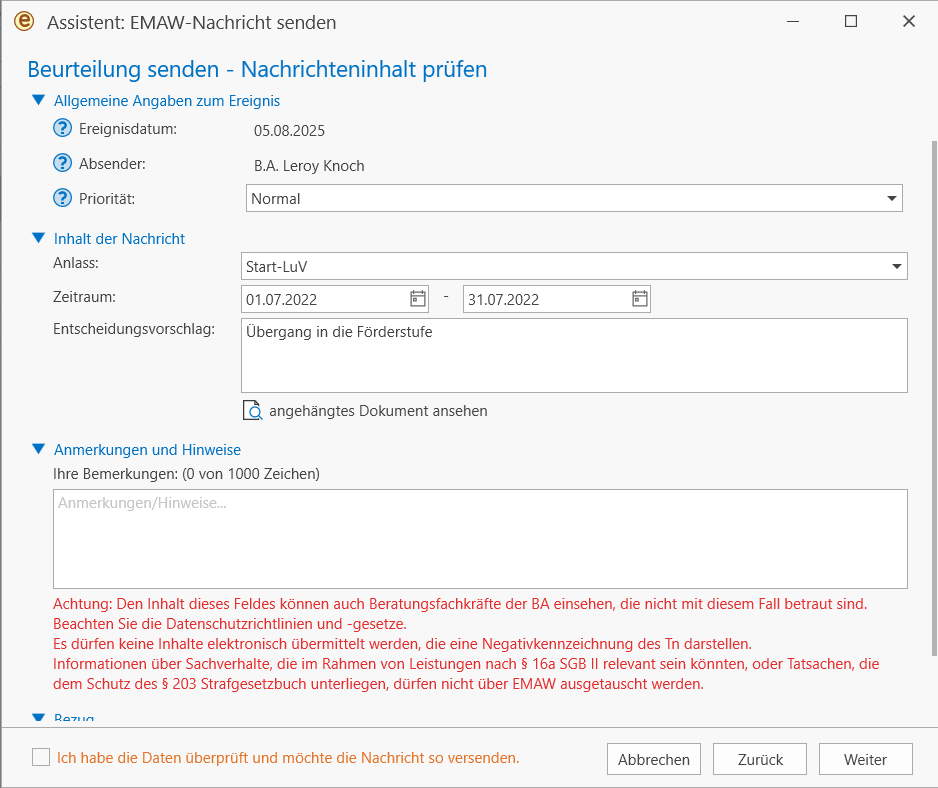This screenshot has height=788, width=938.
Task: Click the Abbrechen button
Action: (x=654, y=759)
